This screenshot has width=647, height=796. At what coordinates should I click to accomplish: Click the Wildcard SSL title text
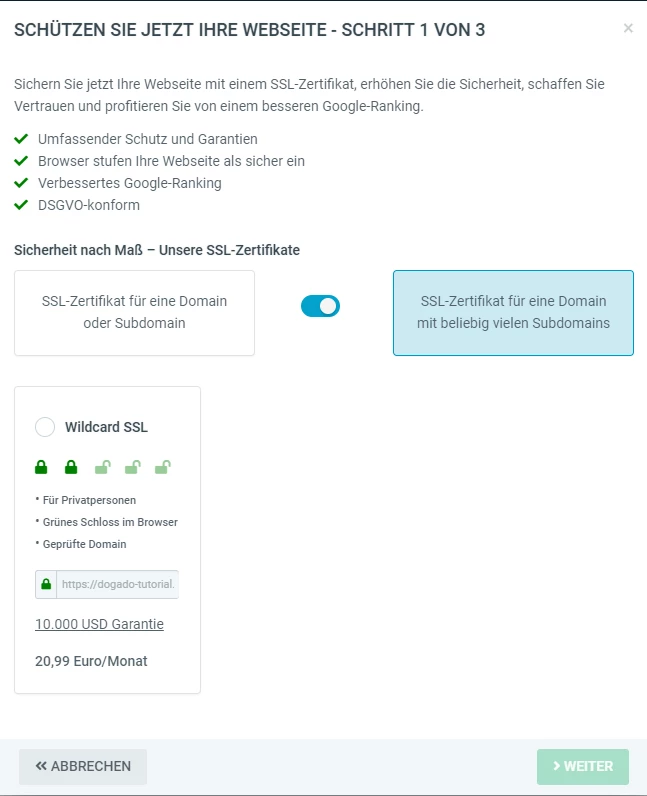coord(106,427)
